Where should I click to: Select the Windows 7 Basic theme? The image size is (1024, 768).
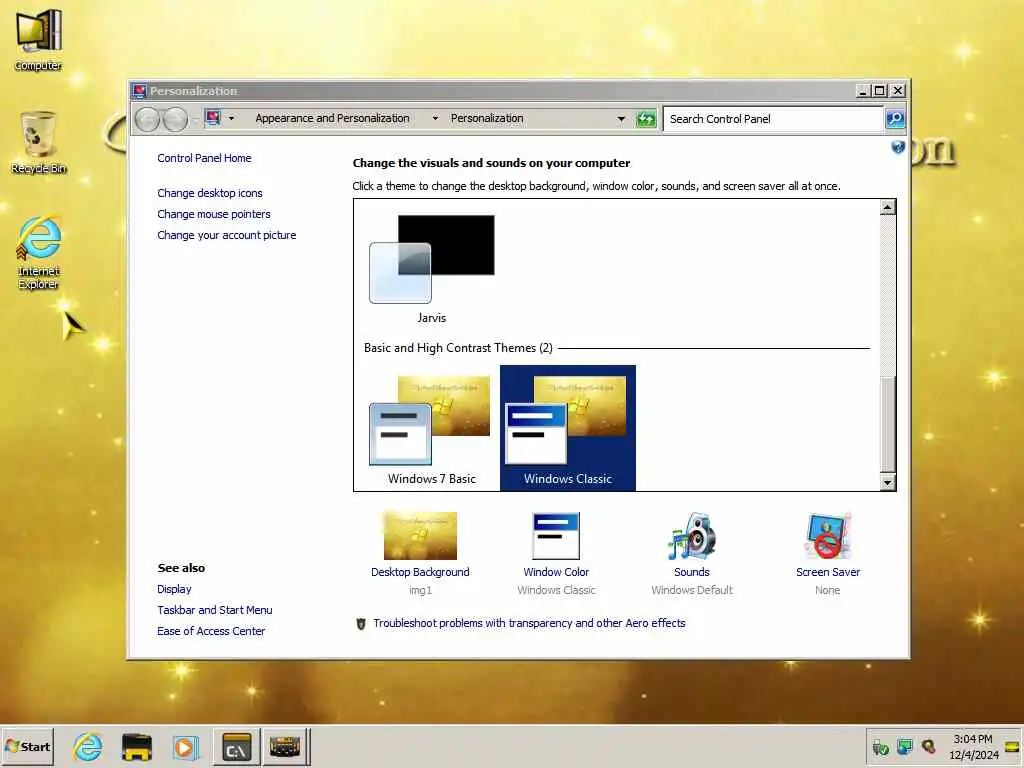click(432, 428)
